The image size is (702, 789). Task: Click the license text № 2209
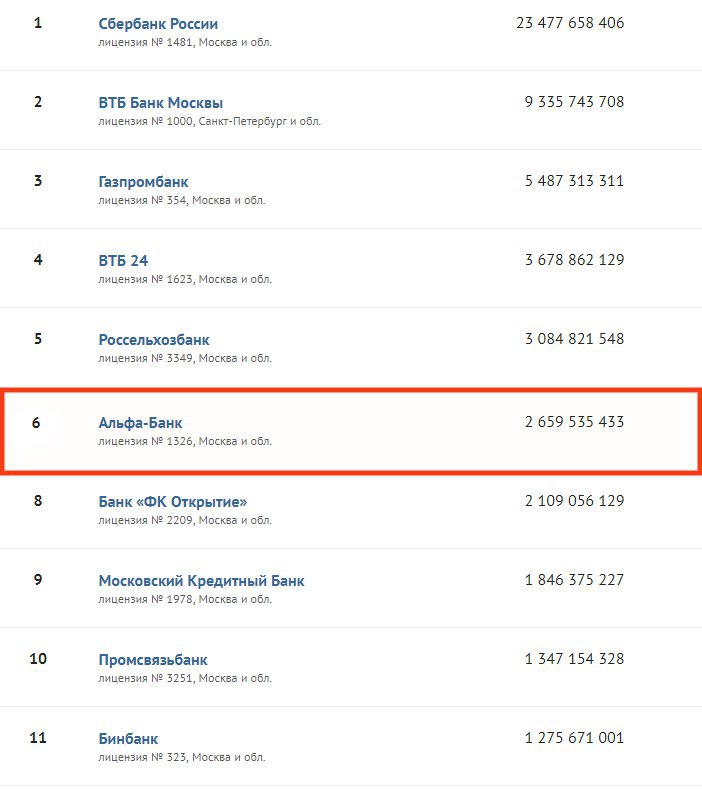pos(185,520)
